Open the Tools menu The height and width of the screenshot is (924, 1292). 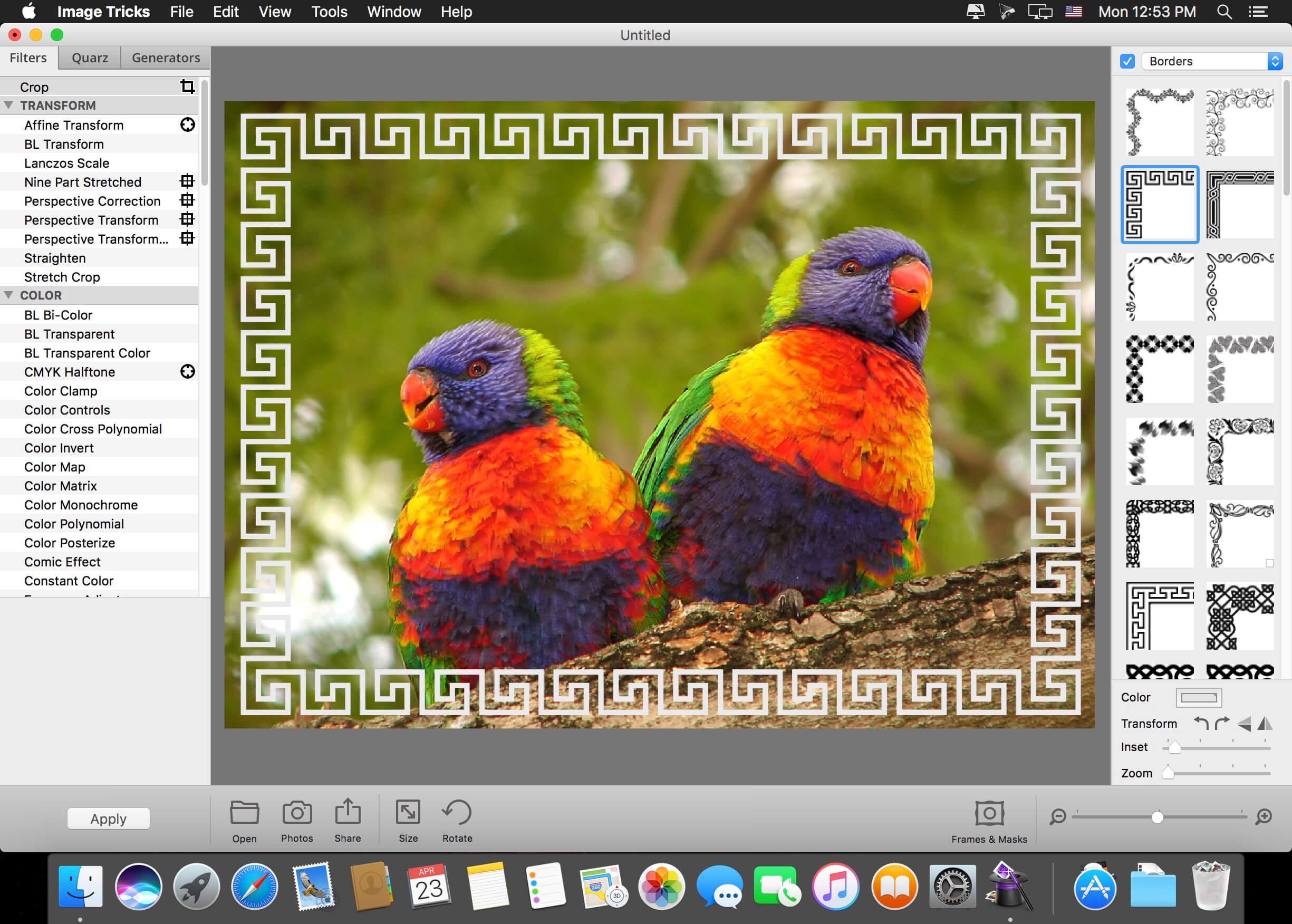(329, 12)
